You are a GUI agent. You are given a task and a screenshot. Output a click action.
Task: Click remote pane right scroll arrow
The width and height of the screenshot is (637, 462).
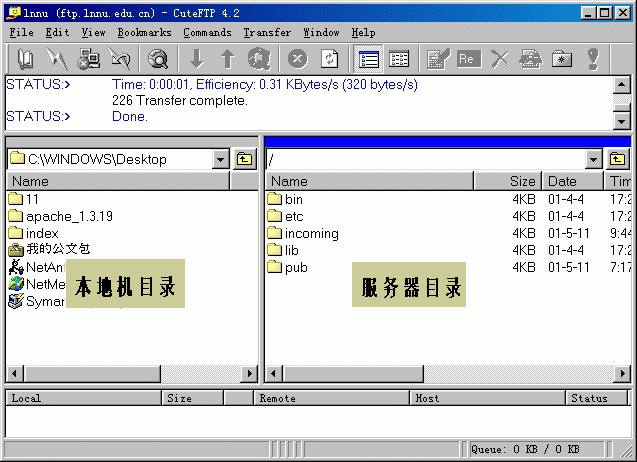(622, 374)
